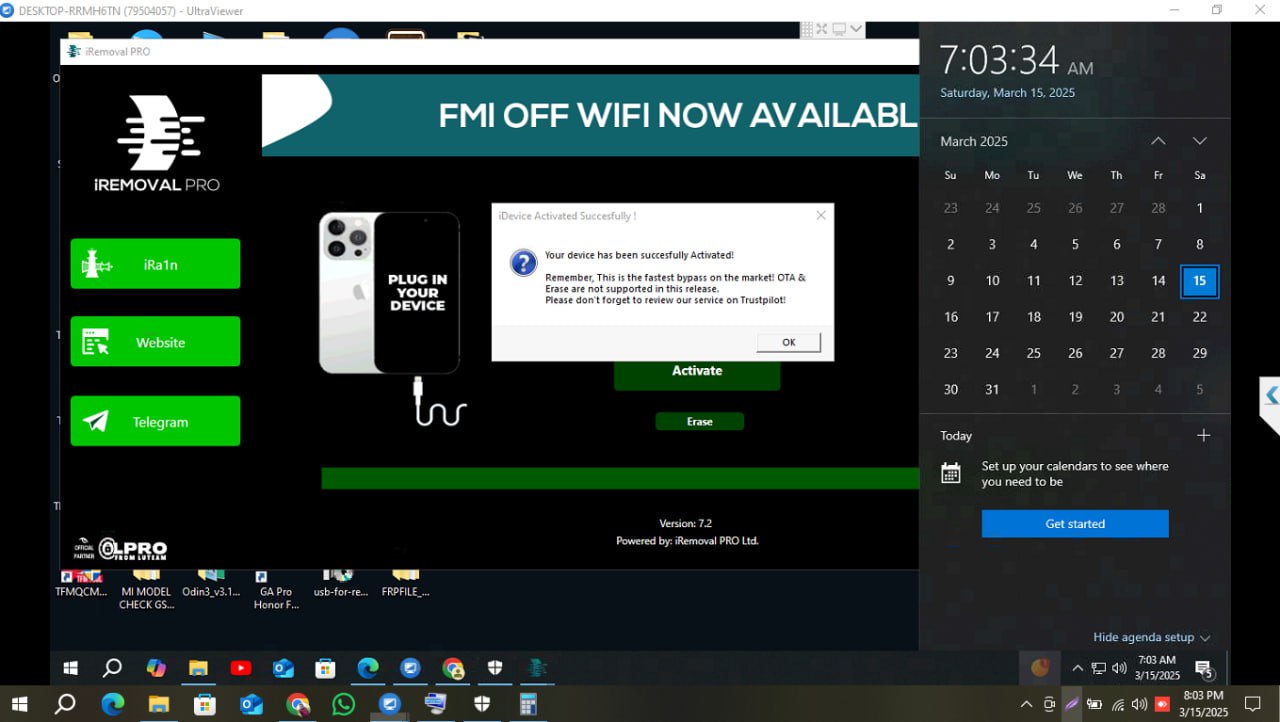1280x722 pixels.
Task: Open Copilot from the remote taskbar
Action: (156, 668)
